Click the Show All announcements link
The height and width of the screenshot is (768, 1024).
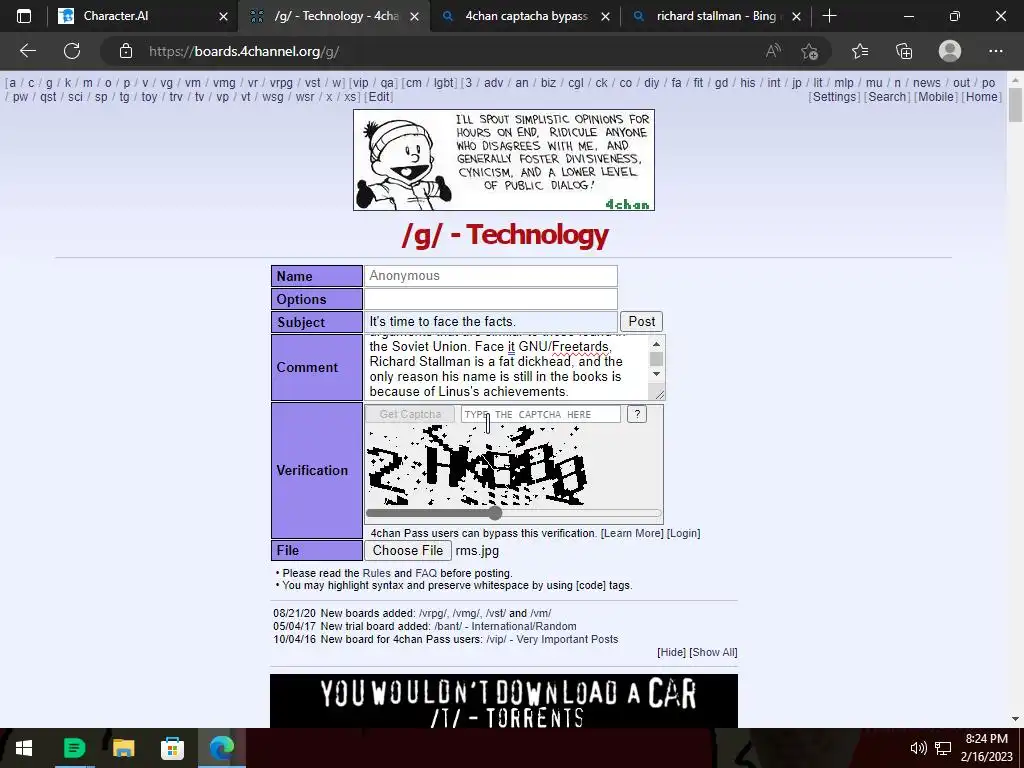(x=713, y=652)
